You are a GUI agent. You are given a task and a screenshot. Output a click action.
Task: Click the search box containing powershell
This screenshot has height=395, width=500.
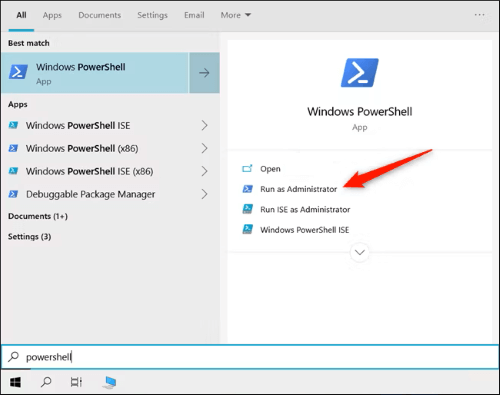pyautogui.click(x=250, y=357)
